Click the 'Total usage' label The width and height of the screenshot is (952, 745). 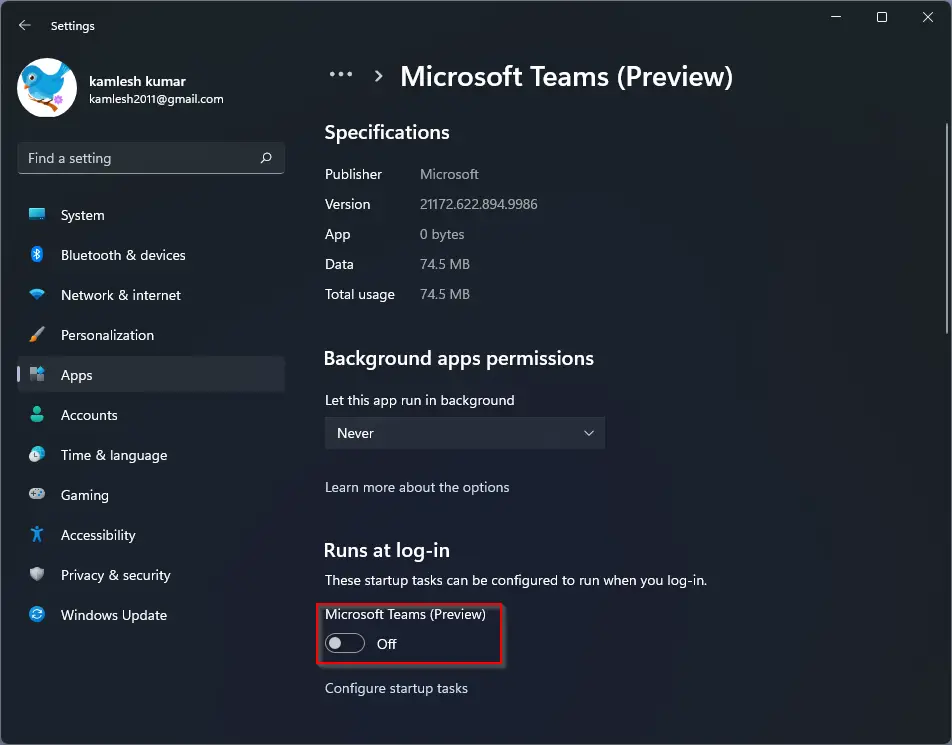point(359,294)
